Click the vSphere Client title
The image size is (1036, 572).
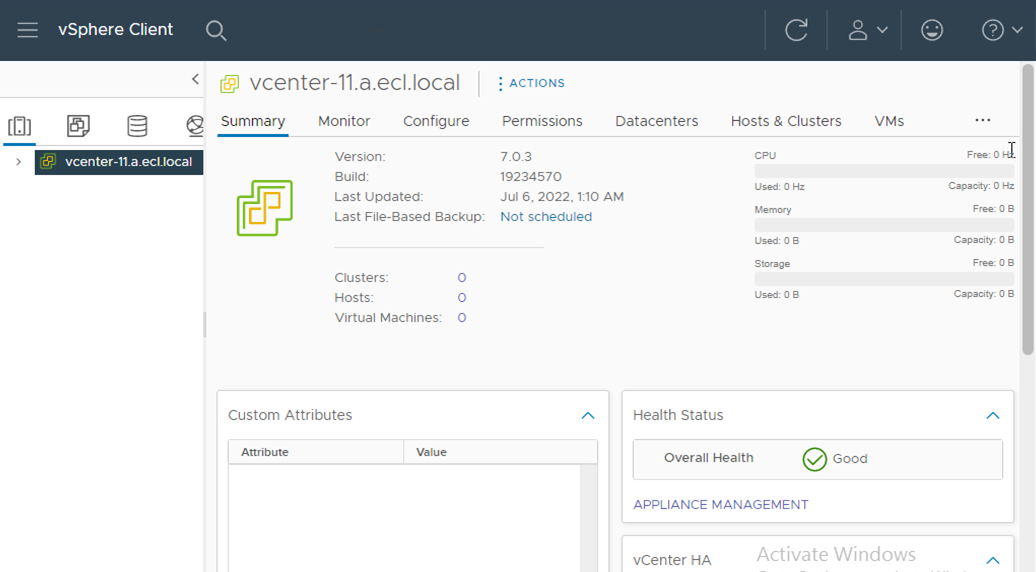pos(116,30)
